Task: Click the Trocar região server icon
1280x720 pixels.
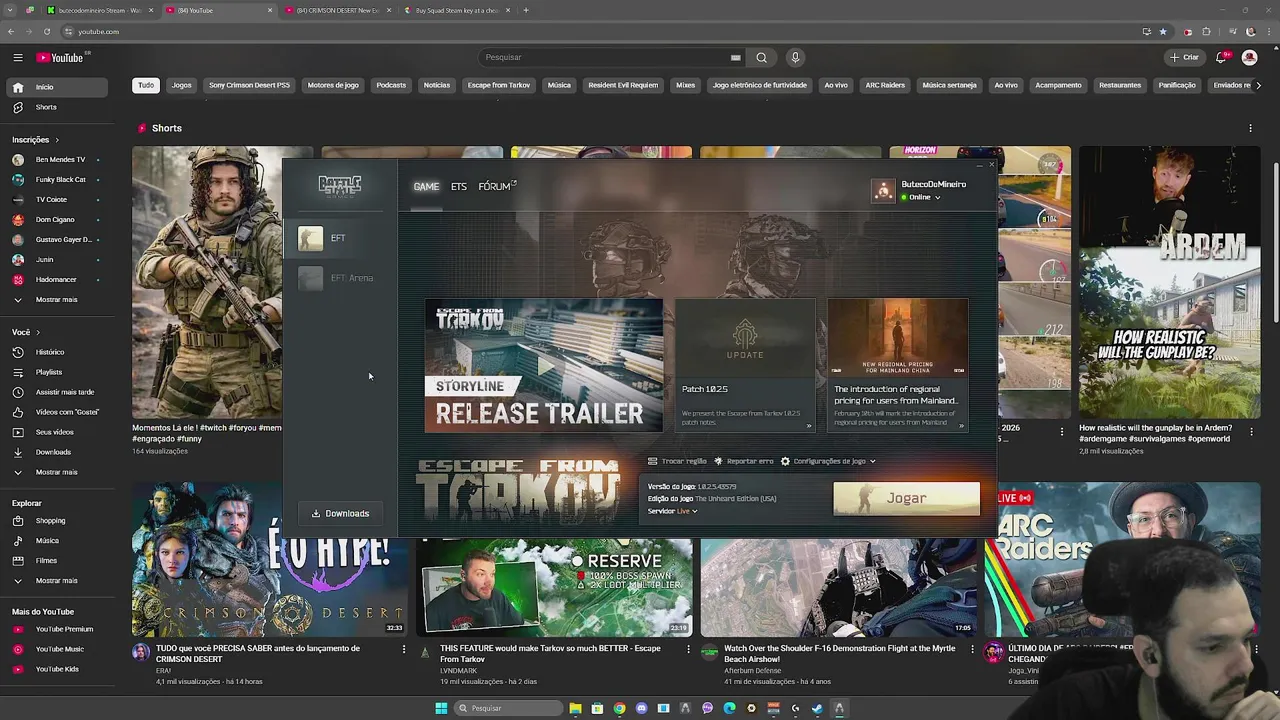Action: [653, 461]
